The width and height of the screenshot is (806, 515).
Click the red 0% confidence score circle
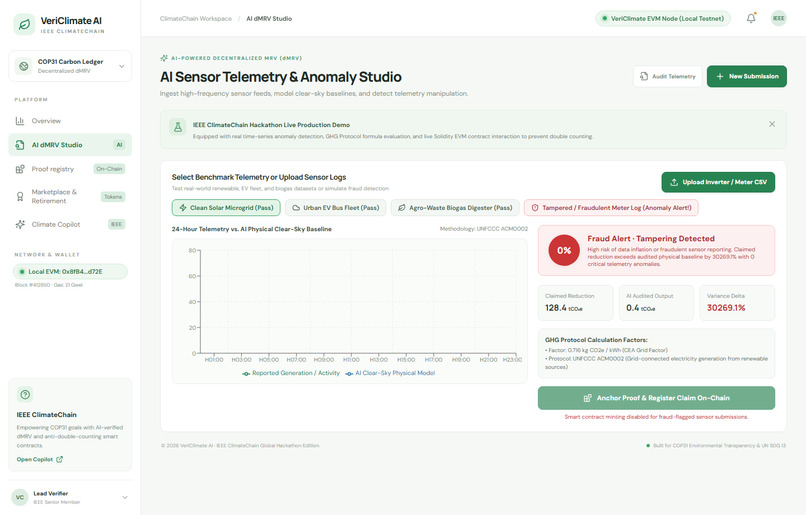(x=564, y=250)
